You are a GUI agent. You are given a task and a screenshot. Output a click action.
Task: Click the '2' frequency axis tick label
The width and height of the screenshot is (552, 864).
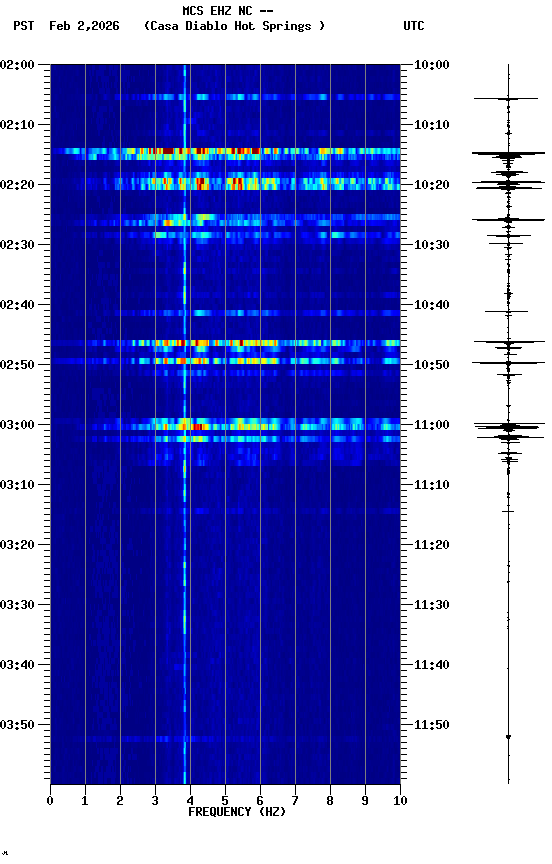click(x=120, y=801)
